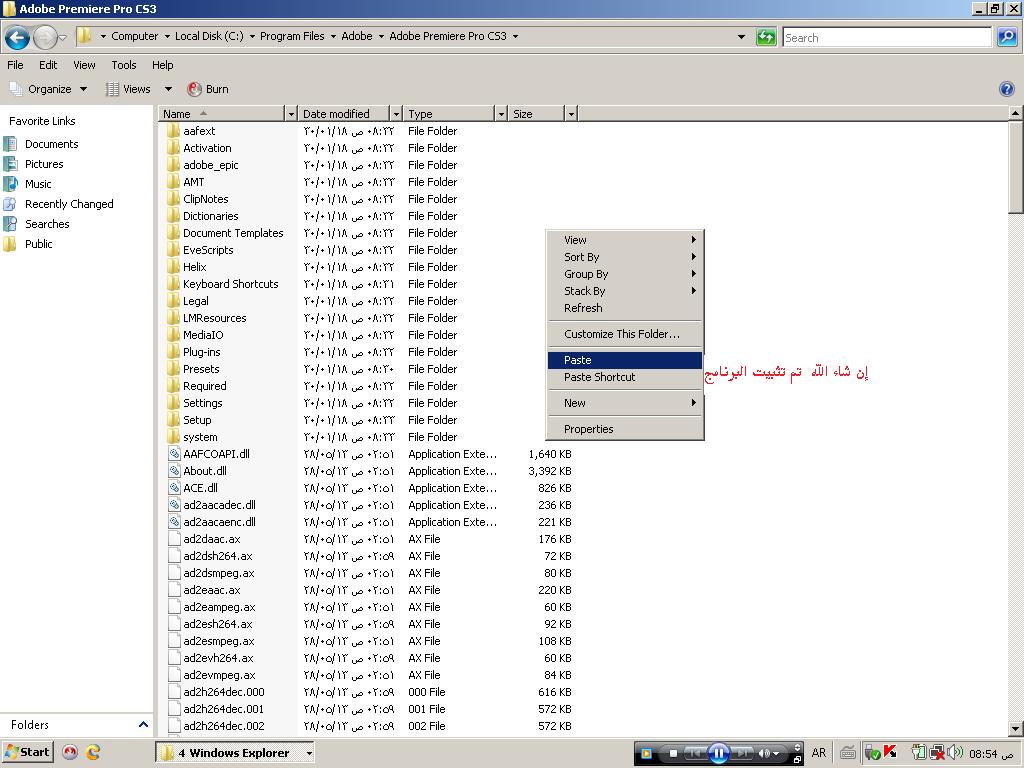
Task: Click the folder icon next to Plug-ins
Action: coord(173,352)
